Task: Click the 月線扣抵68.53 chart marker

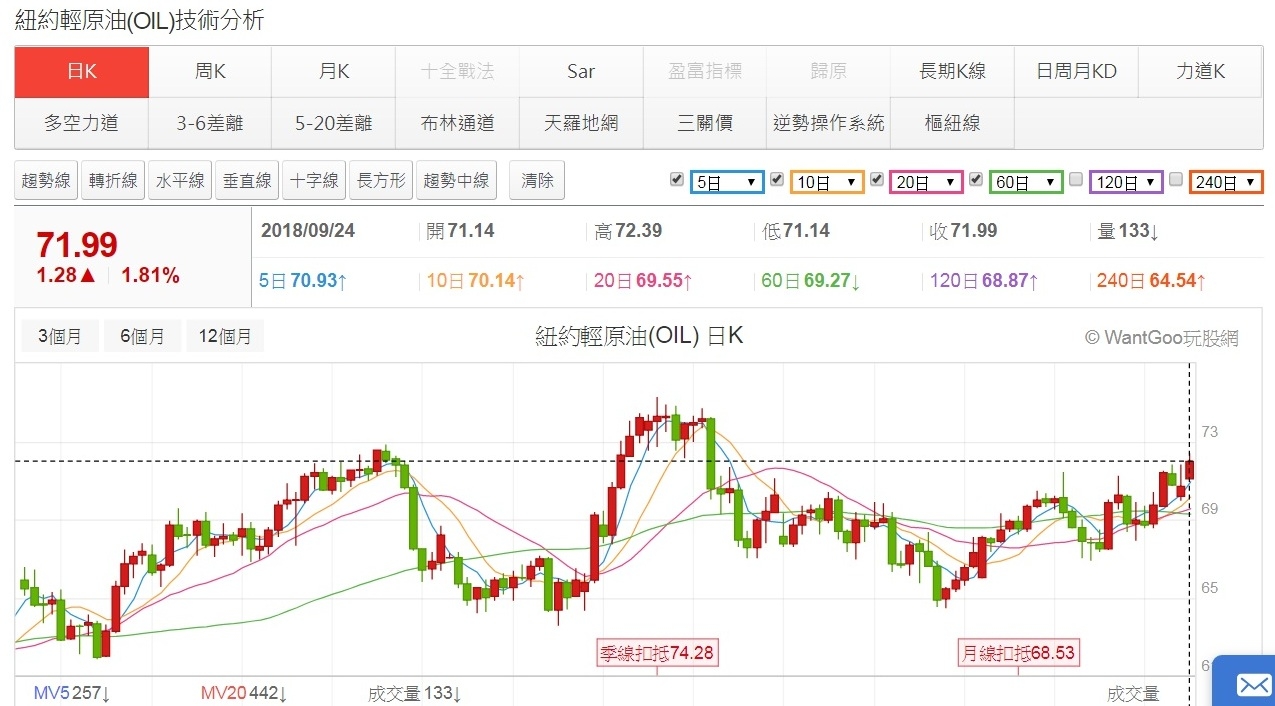Action: tap(1018, 653)
